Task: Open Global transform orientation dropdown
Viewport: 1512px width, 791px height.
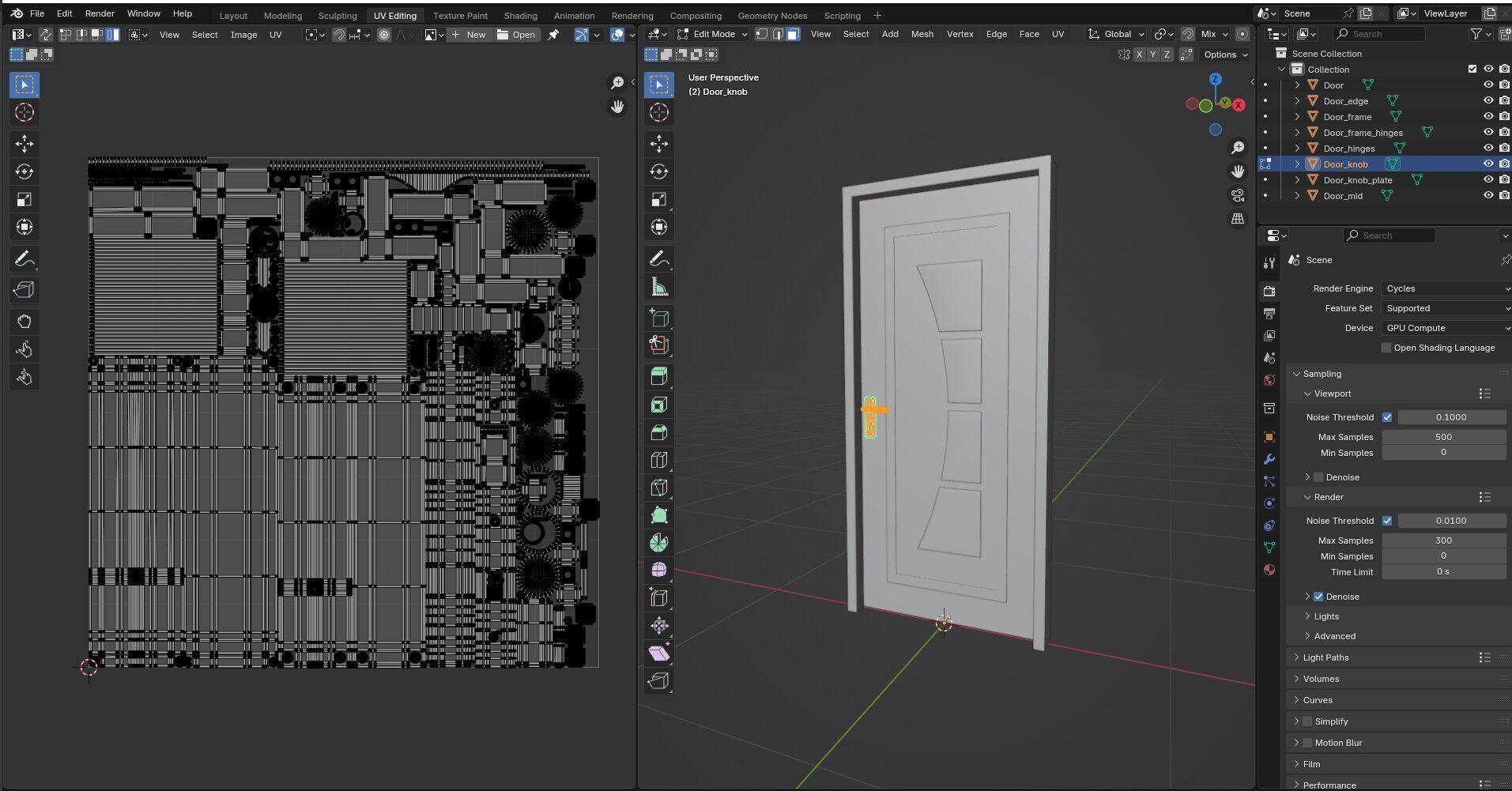Action: pyautogui.click(x=1116, y=34)
